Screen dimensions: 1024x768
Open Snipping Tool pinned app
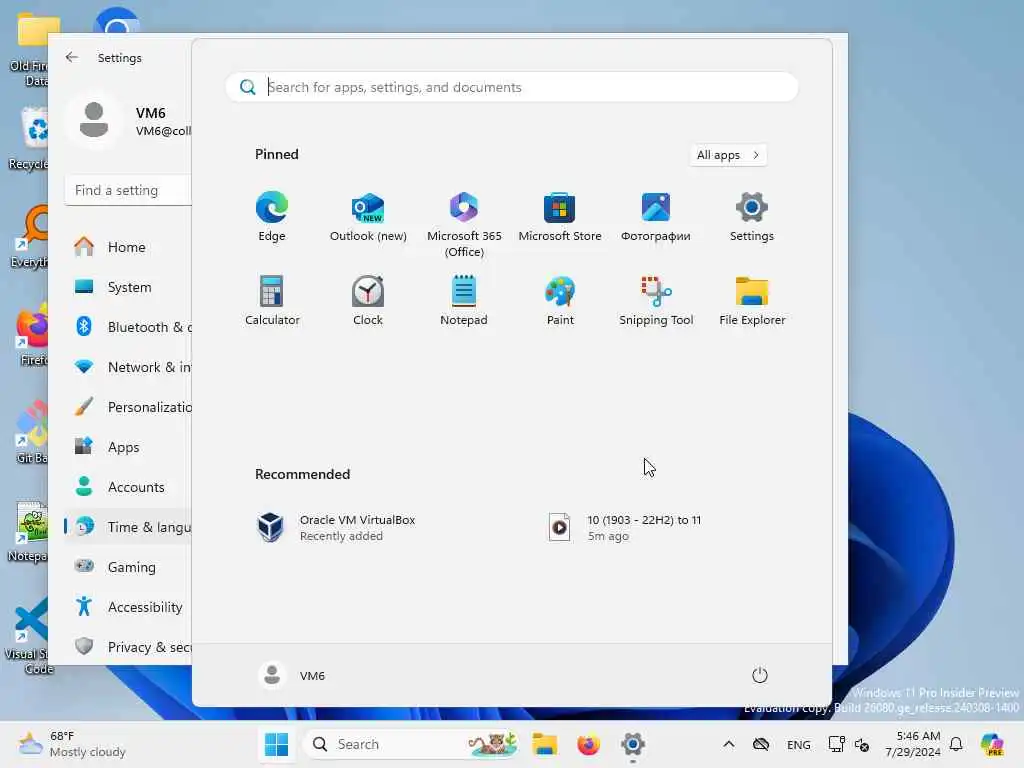tap(656, 300)
